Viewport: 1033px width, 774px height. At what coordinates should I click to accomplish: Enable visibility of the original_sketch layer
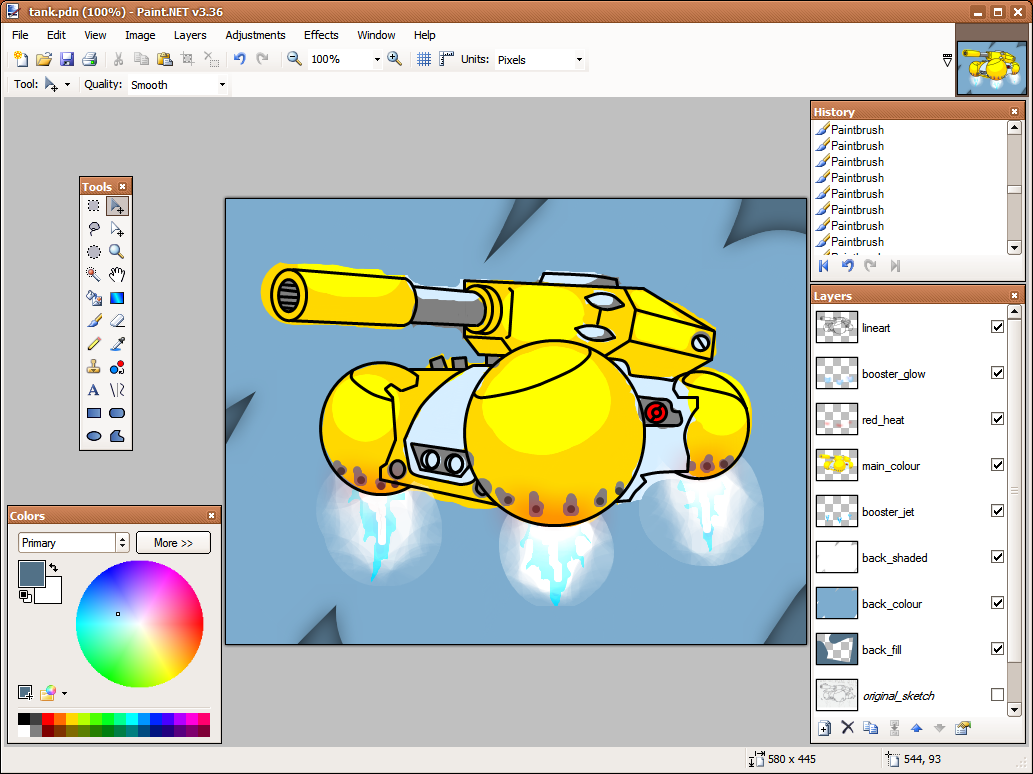point(997,695)
